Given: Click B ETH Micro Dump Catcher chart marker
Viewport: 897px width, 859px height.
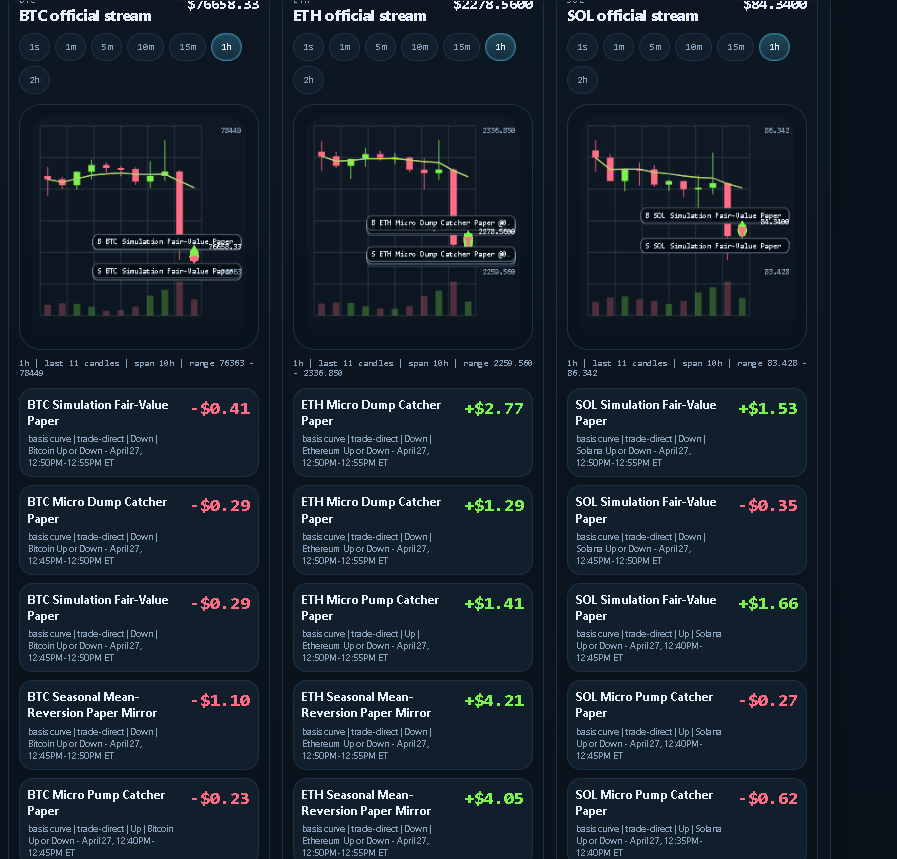Looking at the screenshot, I should pos(441,223).
